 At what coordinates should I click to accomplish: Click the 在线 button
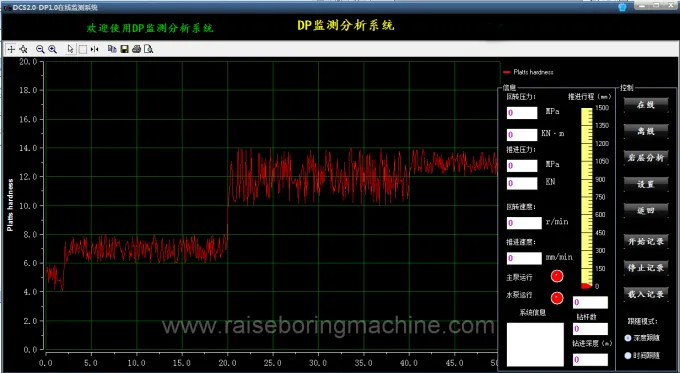pyautogui.click(x=646, y=105)
